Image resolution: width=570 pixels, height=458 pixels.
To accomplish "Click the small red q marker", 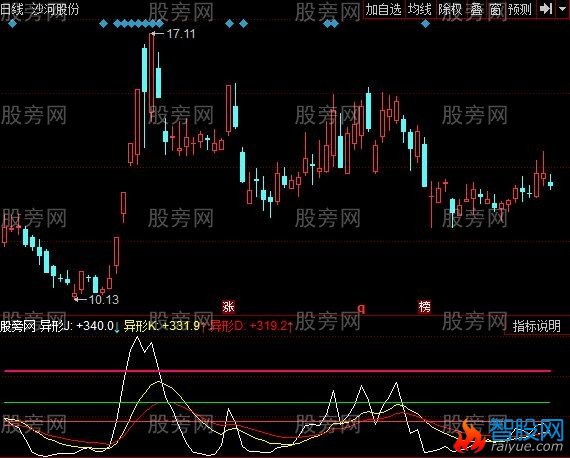I will click(x=361, y=309).
